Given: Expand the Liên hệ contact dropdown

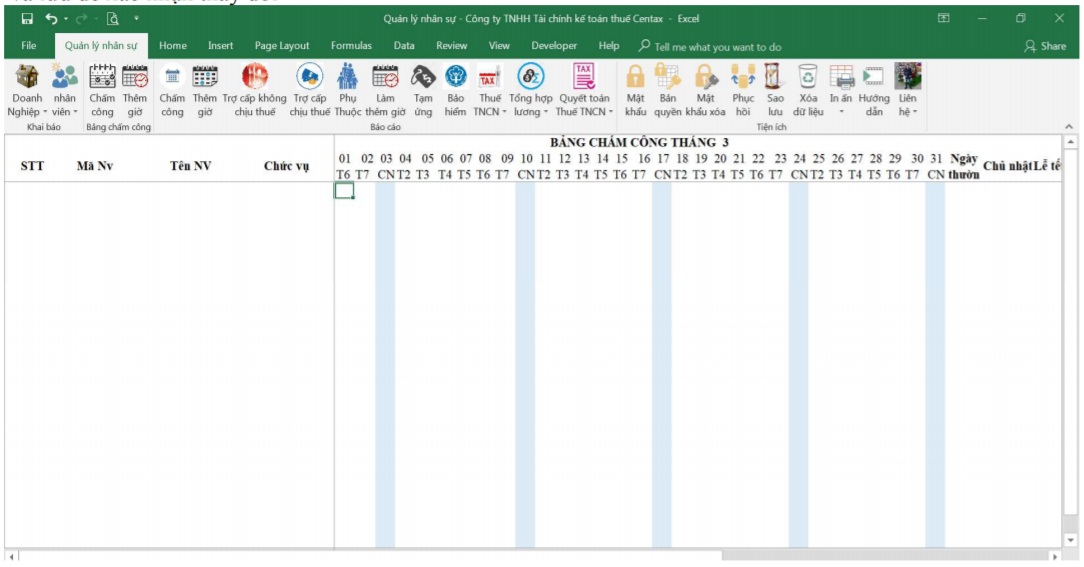Looking at the screenshot, I should 907,112.
